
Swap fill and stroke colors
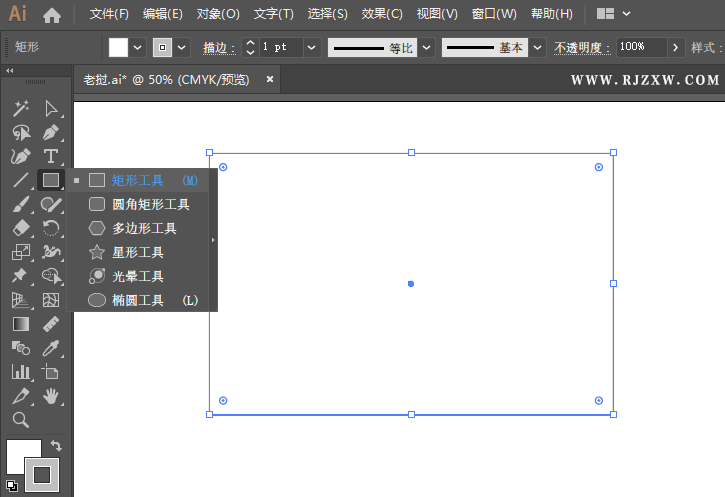pyautogui.click(x=56, y=446)
